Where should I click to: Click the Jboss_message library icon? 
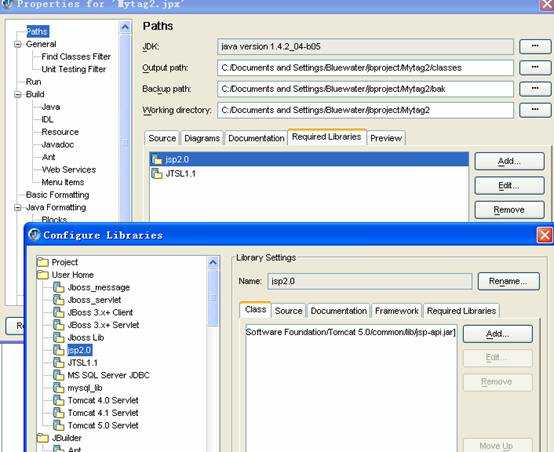coord(58,287)
